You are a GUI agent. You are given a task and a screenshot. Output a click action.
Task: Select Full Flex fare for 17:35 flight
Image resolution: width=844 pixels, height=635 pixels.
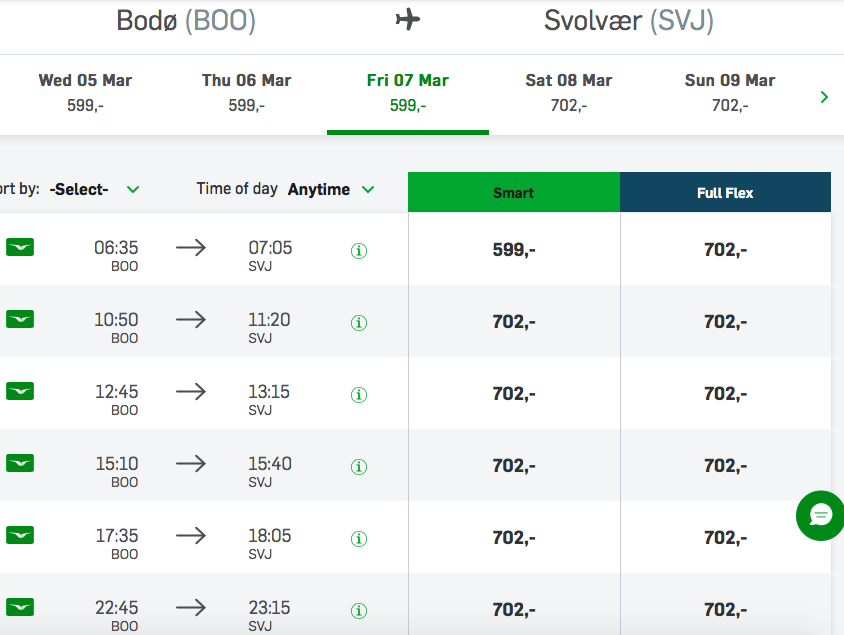tap(725, 538)
